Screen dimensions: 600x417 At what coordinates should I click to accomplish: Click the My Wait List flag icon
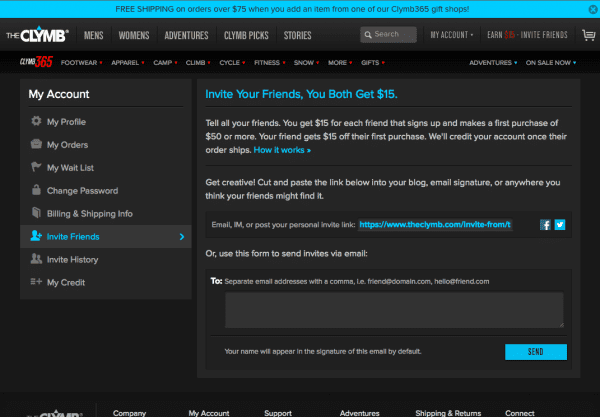36,167
